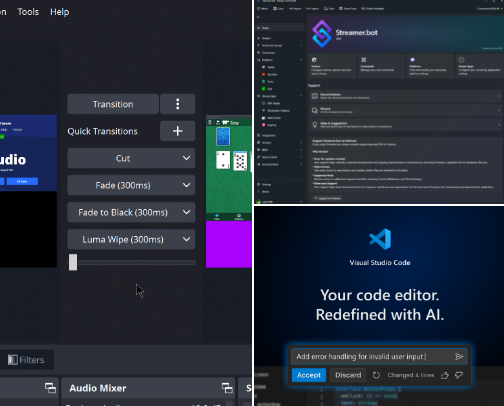Expand the Luma Wipe (300ms) dropdown arrow
This screenshot has height=406, width=504.
186,239
